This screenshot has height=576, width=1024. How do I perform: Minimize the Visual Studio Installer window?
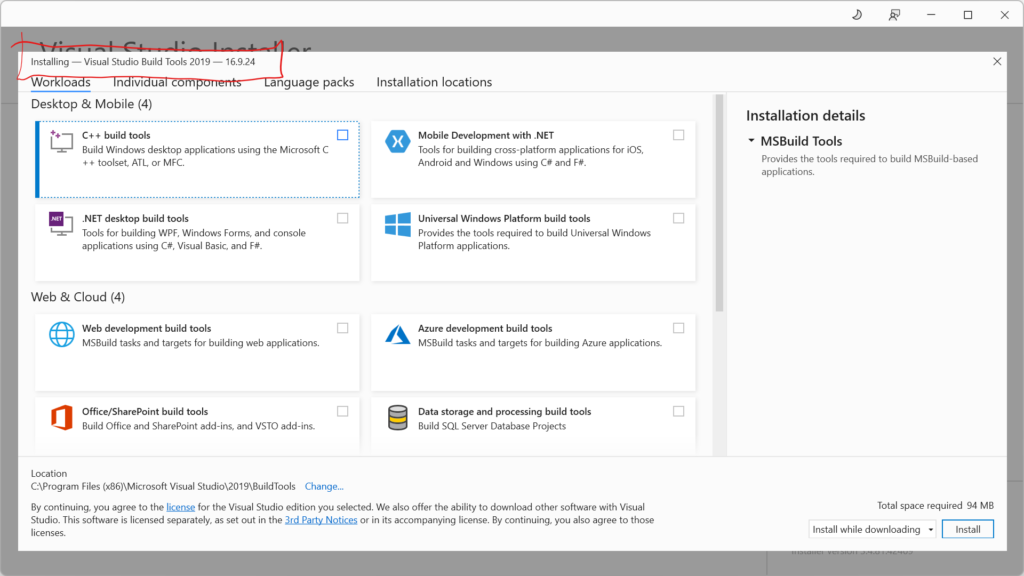[931, 14]
